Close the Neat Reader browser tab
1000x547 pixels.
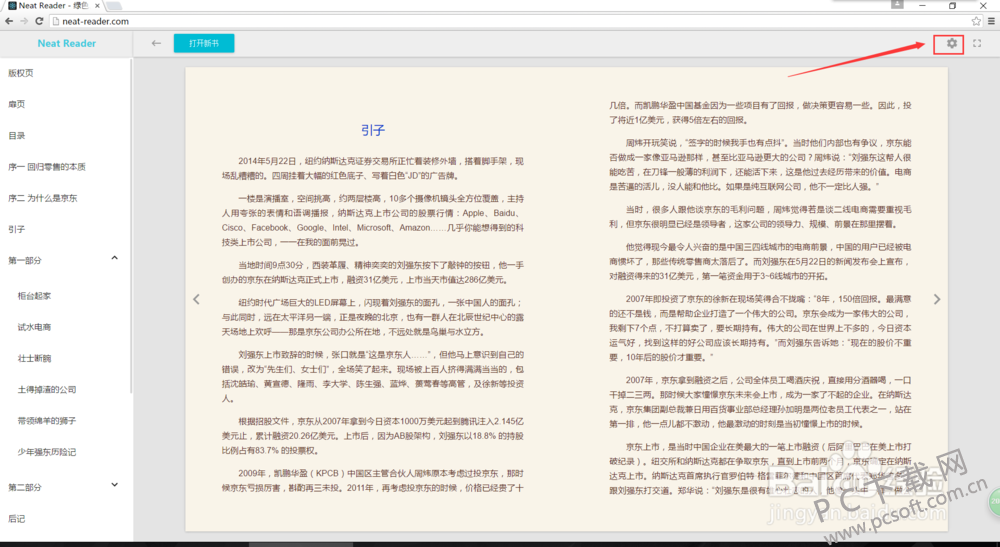point(98,6)
